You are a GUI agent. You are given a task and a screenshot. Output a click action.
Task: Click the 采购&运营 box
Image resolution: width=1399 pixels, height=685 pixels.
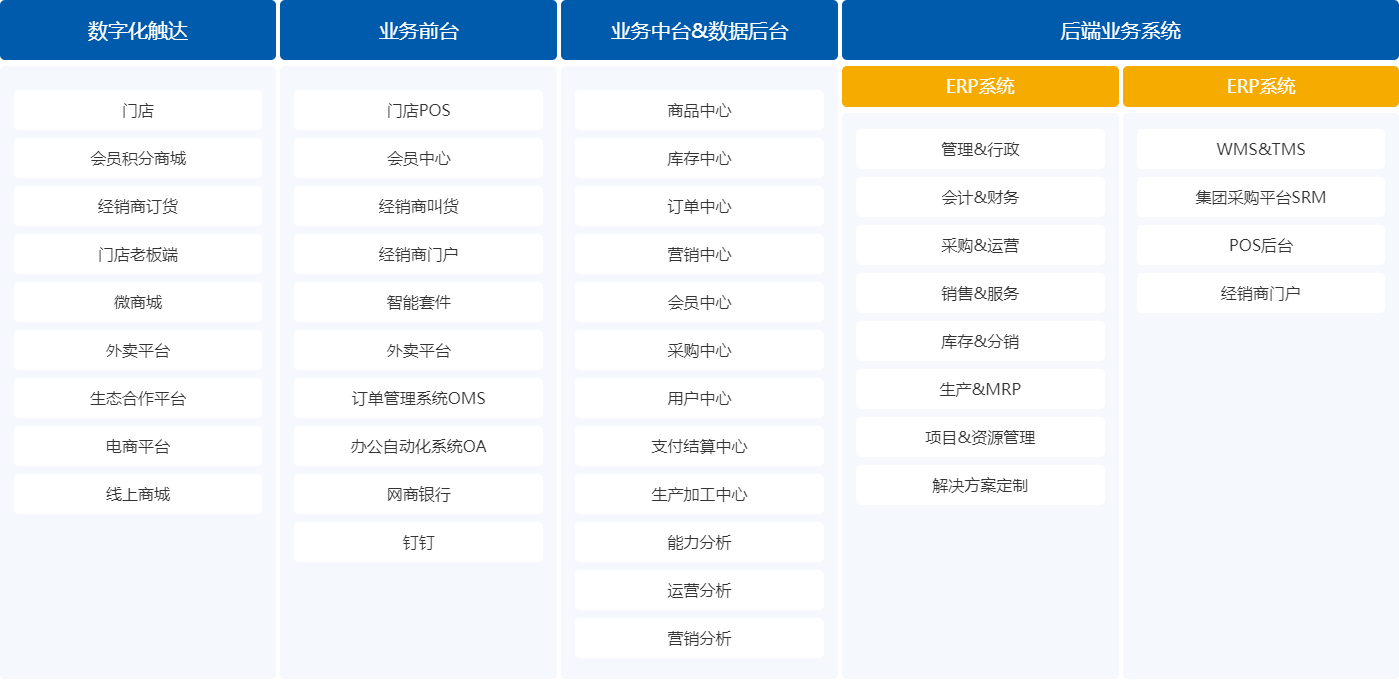point(980,245)
